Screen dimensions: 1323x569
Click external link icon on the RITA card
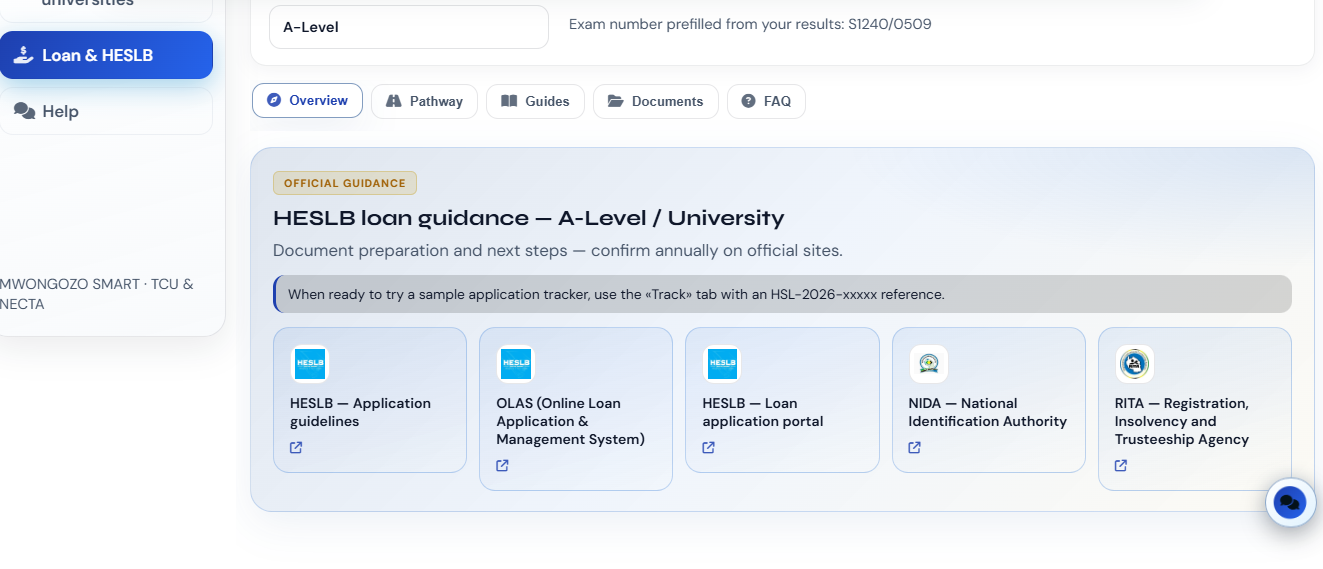1121,465
